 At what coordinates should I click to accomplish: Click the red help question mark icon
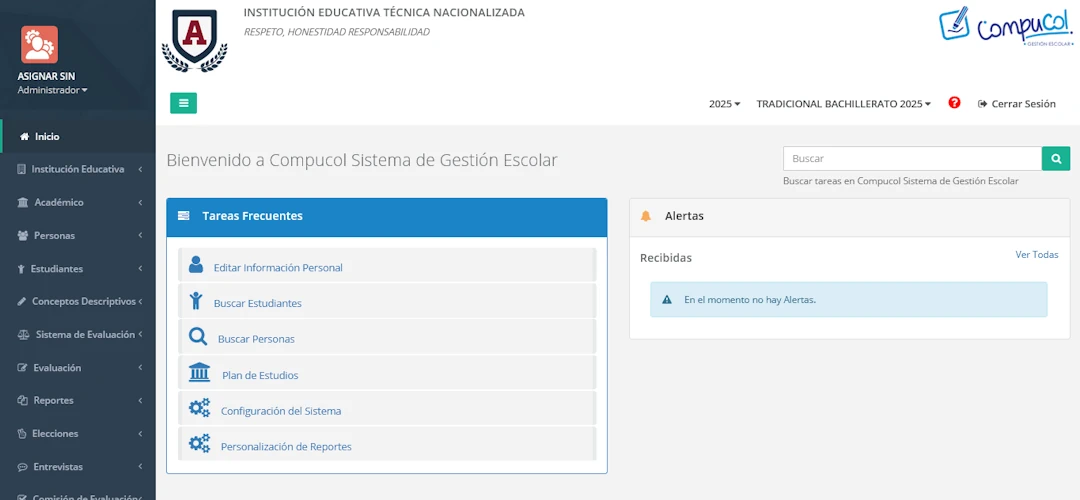pos(954,103)
